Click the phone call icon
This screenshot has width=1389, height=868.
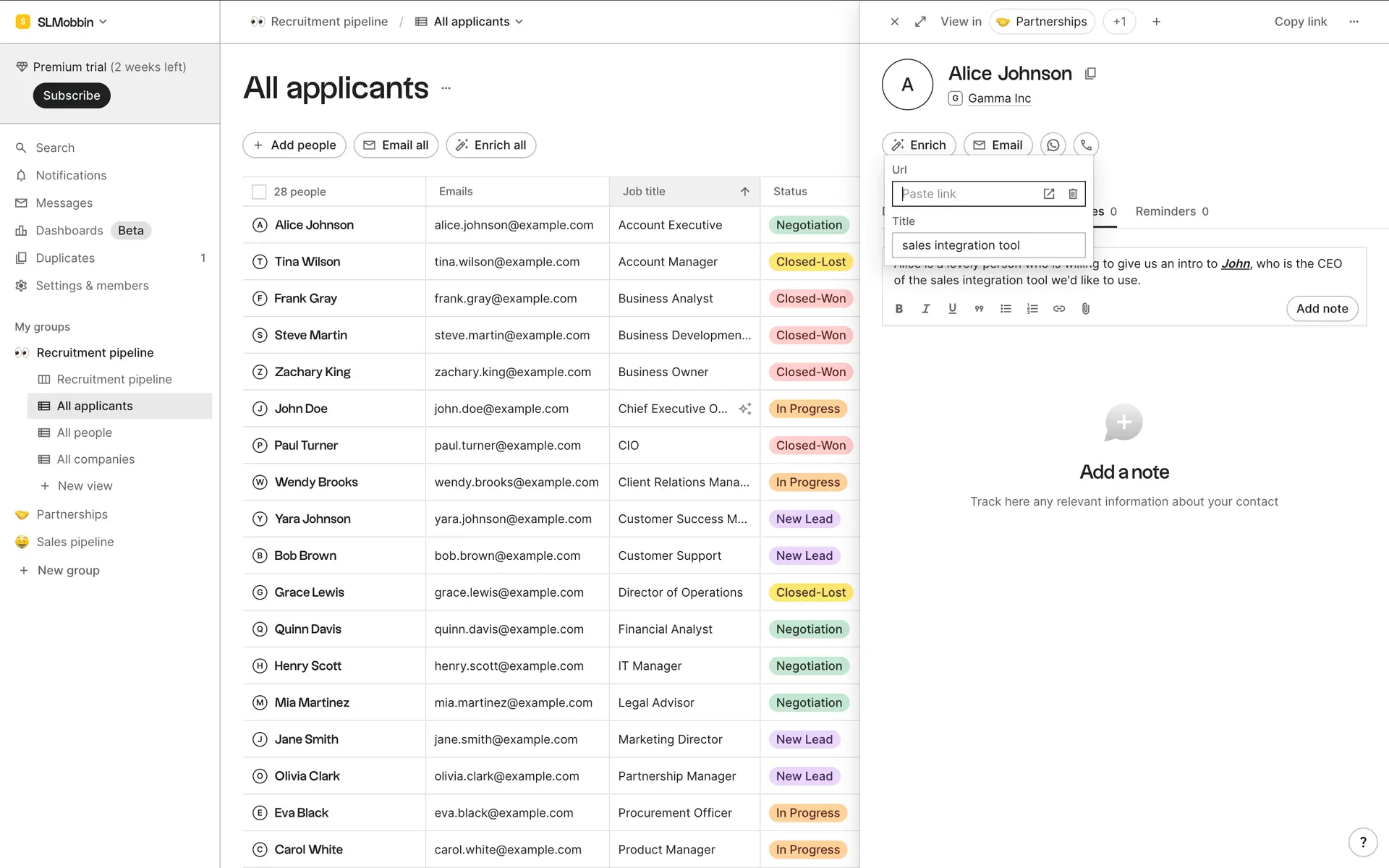pyautogui.click(x=1086, y=145)
